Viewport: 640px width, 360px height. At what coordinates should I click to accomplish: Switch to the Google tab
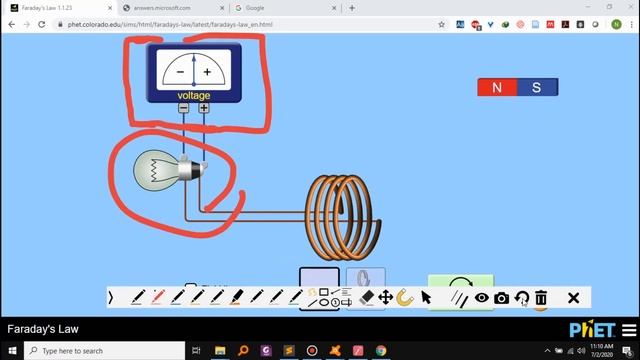tap(255, 8)
